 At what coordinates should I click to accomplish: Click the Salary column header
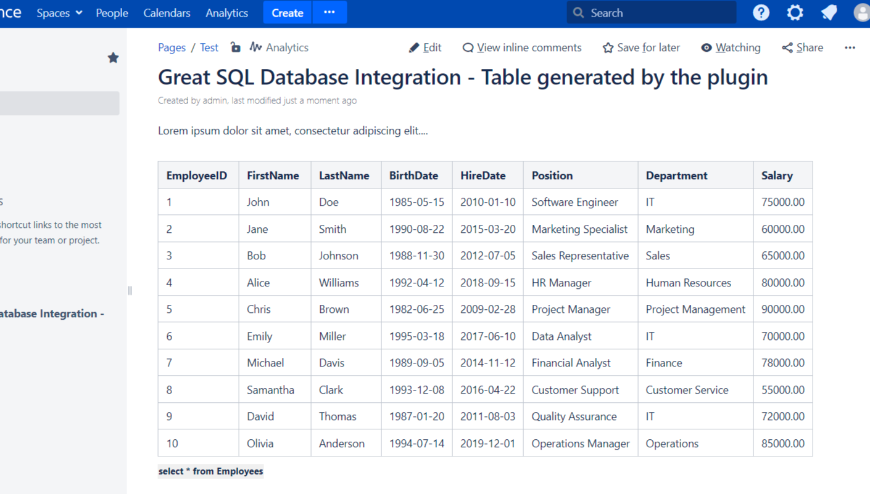tap(777, 175)
